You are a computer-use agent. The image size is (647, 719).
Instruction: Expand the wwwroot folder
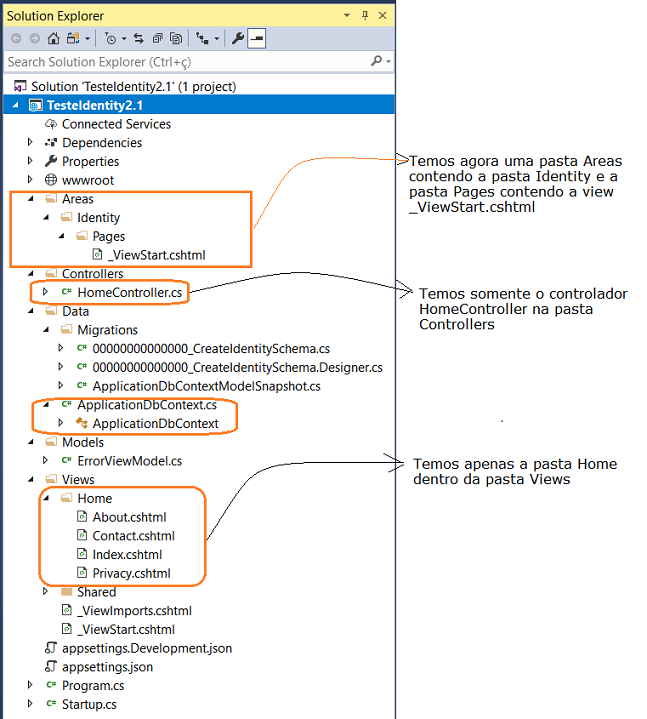pos(30,180)
